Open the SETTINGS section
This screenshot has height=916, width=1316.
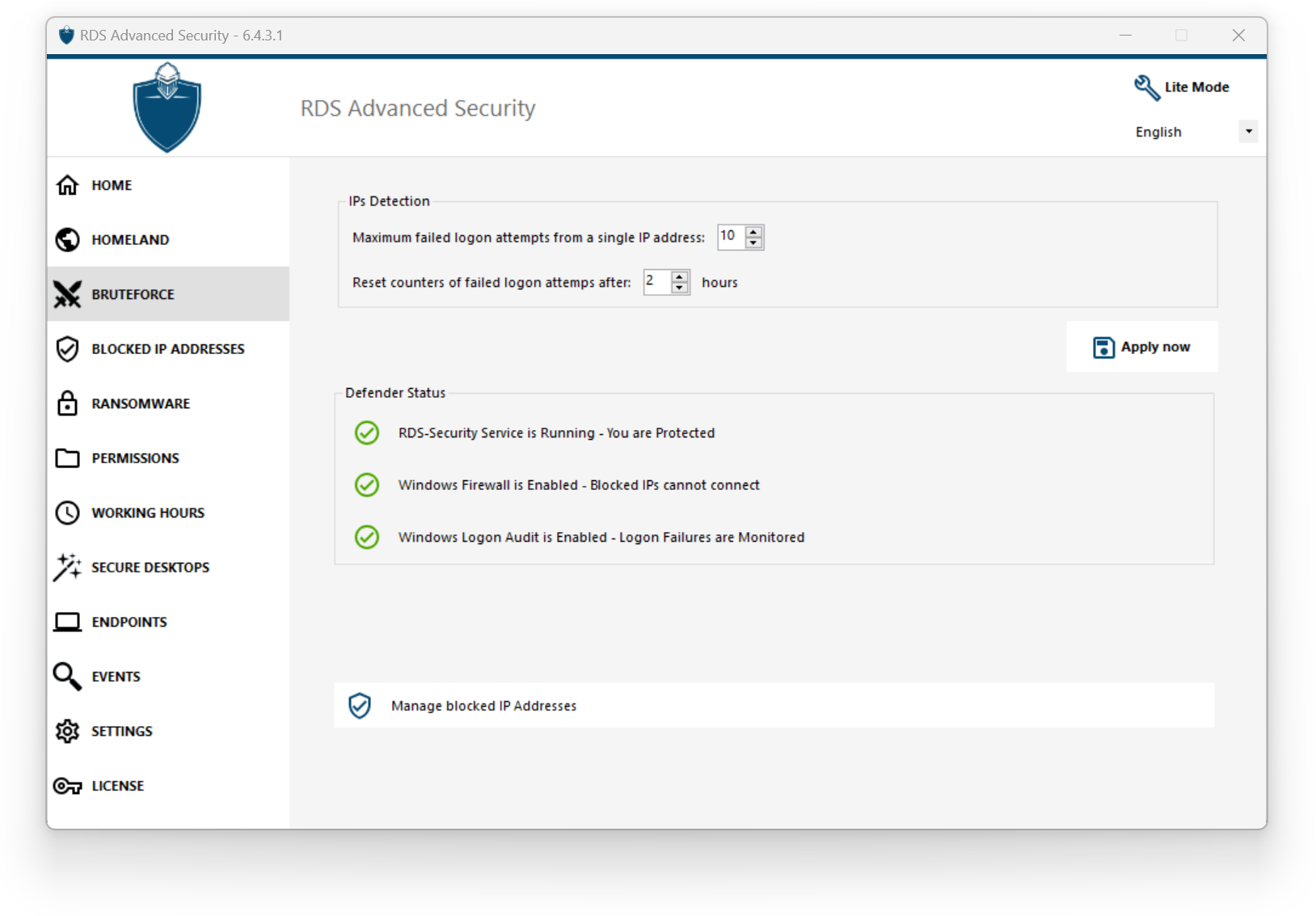(x=168, y=731)
